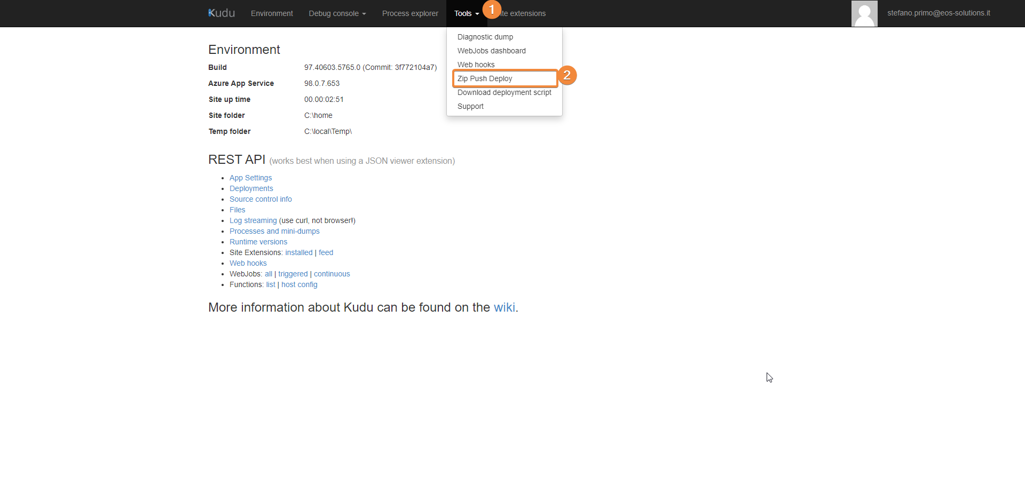Viewport: 1025px width, 500px height.
Task: Follow the Deployments REST link
Action: 251,189
